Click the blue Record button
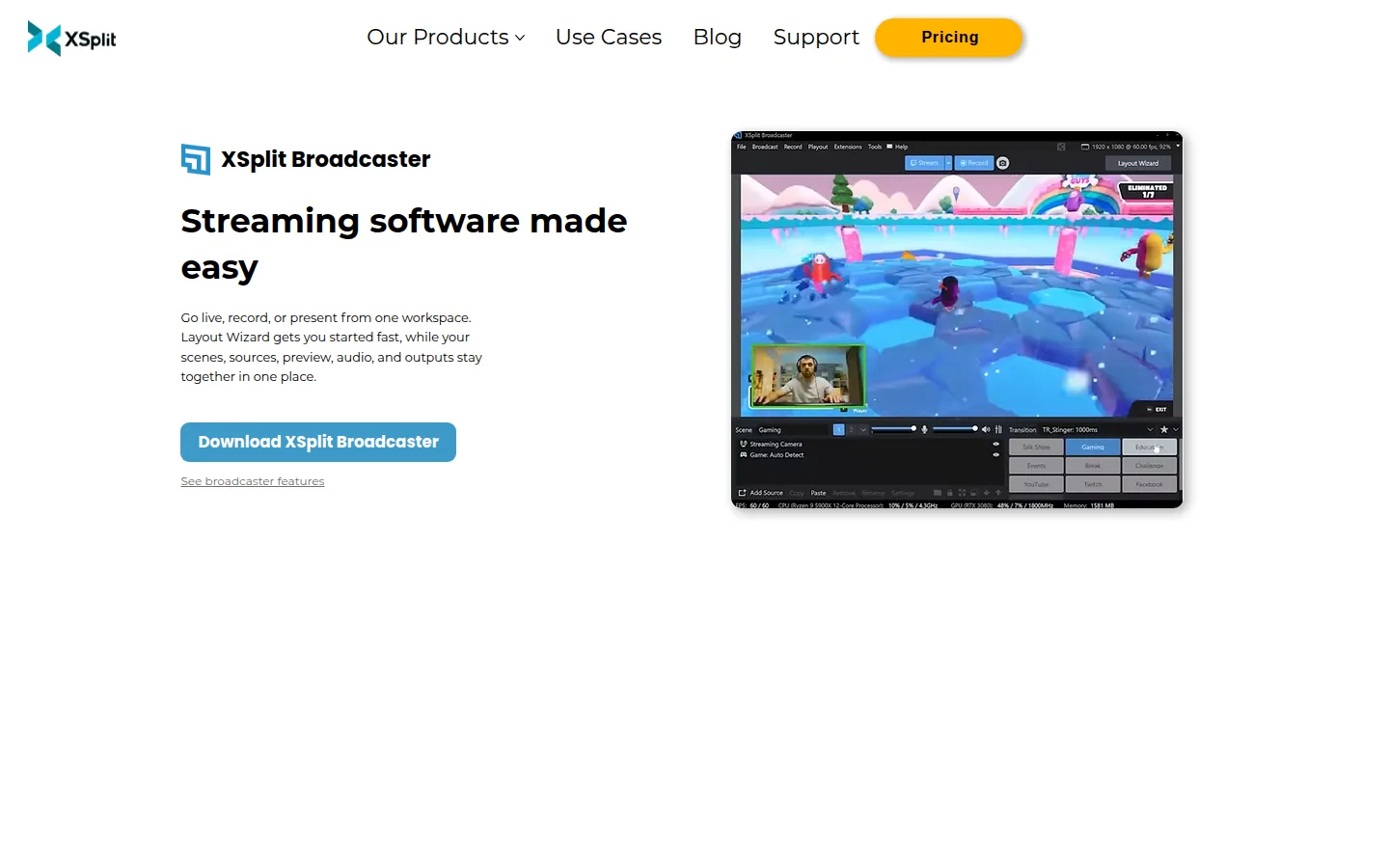 coord(974,163)
